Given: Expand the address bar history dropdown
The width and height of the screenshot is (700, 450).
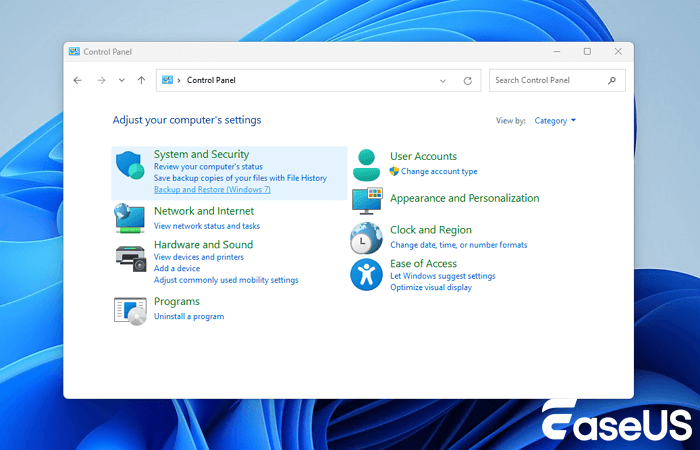Looking at the screenshot, I should (442, 81).
